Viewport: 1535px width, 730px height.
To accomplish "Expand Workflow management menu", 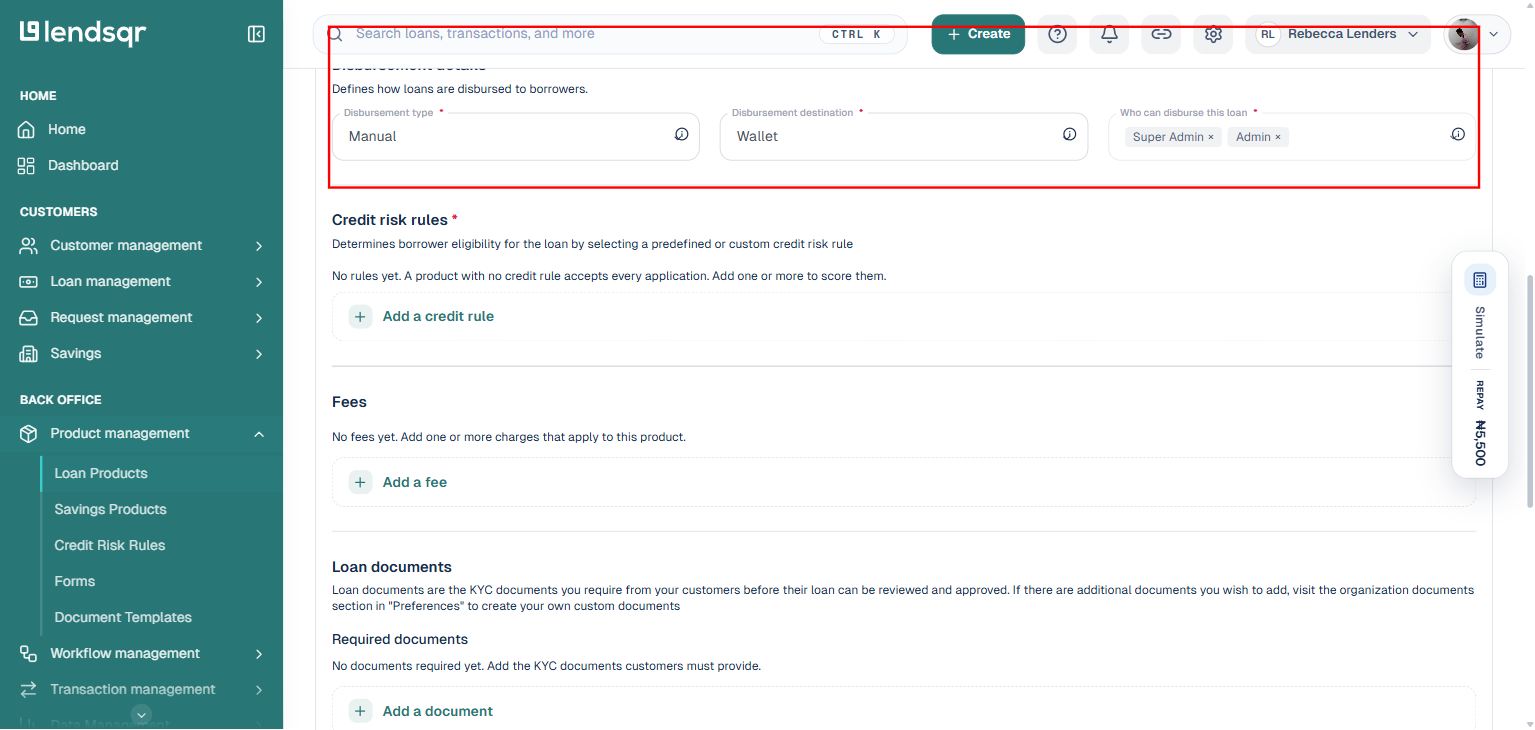I will (141, 653).
